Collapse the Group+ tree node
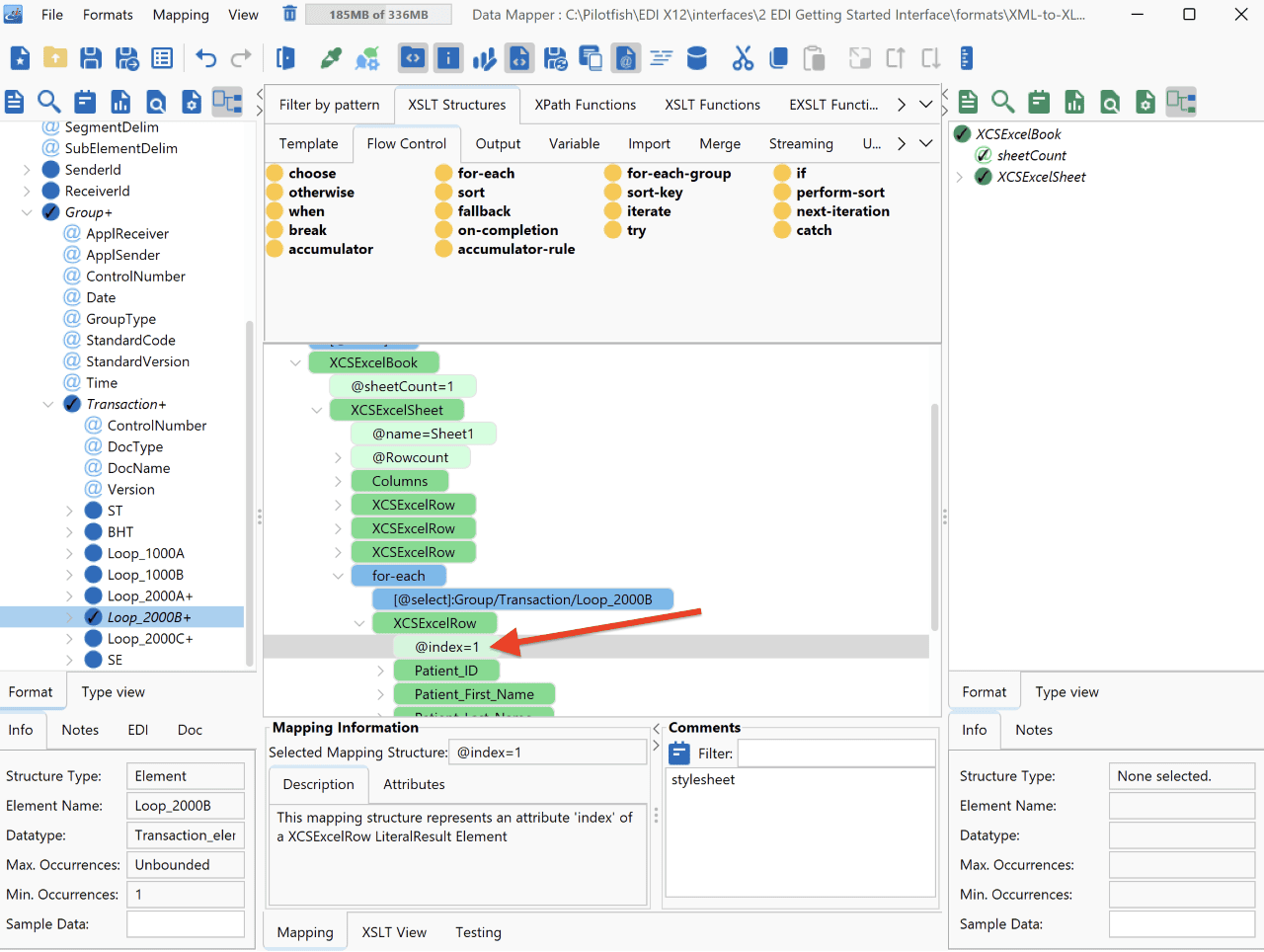This screenshot has width=1264, height=952. pos(27,212)
